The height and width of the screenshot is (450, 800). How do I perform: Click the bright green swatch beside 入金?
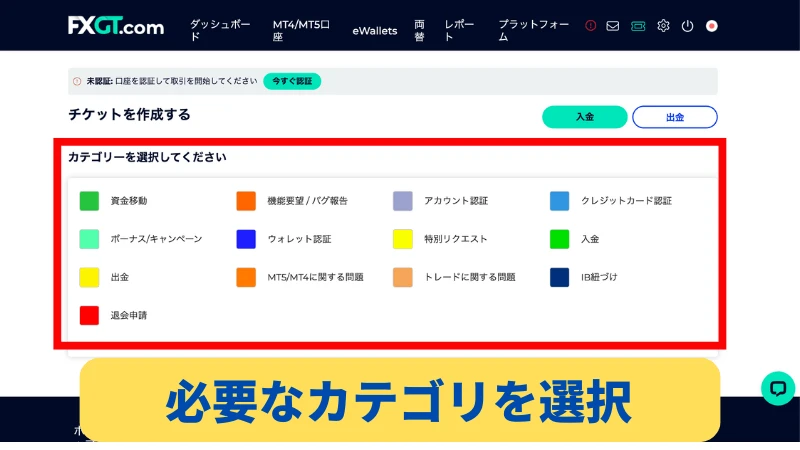[559, 239]
